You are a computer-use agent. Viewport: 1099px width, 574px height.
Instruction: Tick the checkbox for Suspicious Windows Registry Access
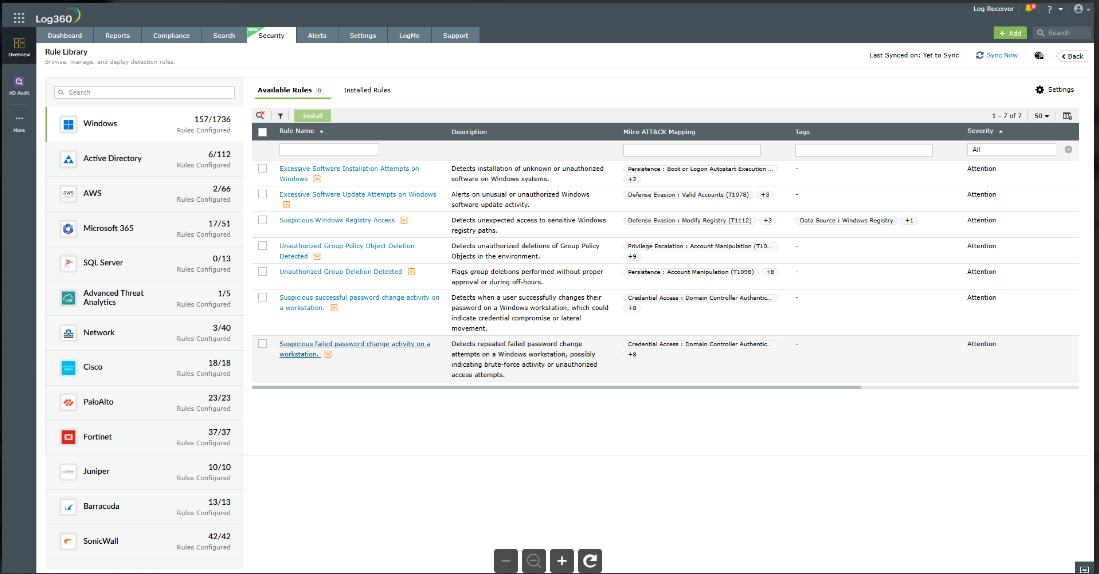pos(262,220)
